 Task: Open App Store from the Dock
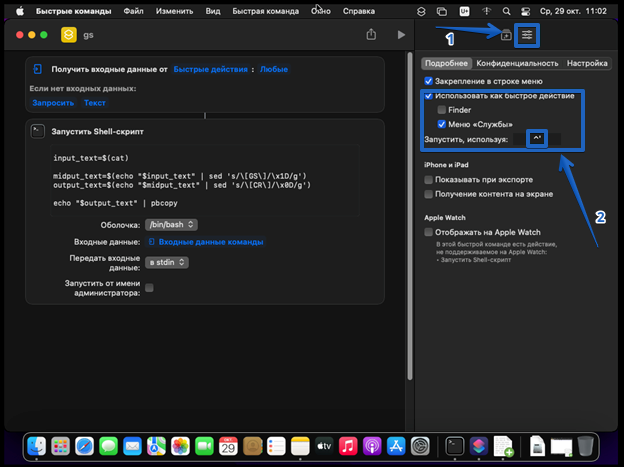pyautogui.click(x=395, y=444)
